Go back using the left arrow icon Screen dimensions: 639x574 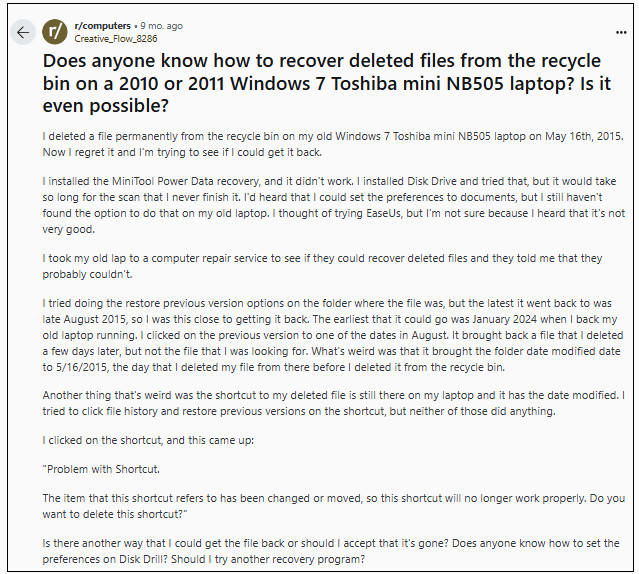(23, 32)
